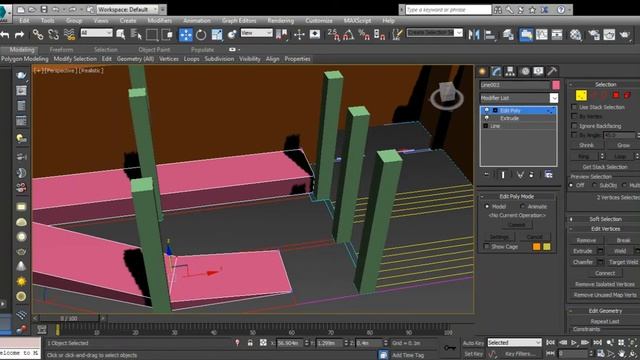
Task: Click the Line002 object color swatch
Action: click(556, 85)
